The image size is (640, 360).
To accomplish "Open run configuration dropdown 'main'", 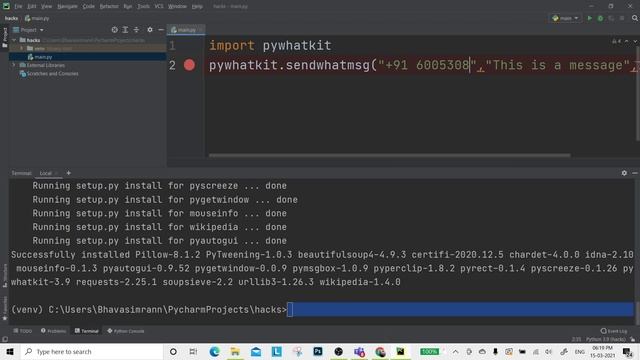I will pyautogui.click(x=565, y=18).
